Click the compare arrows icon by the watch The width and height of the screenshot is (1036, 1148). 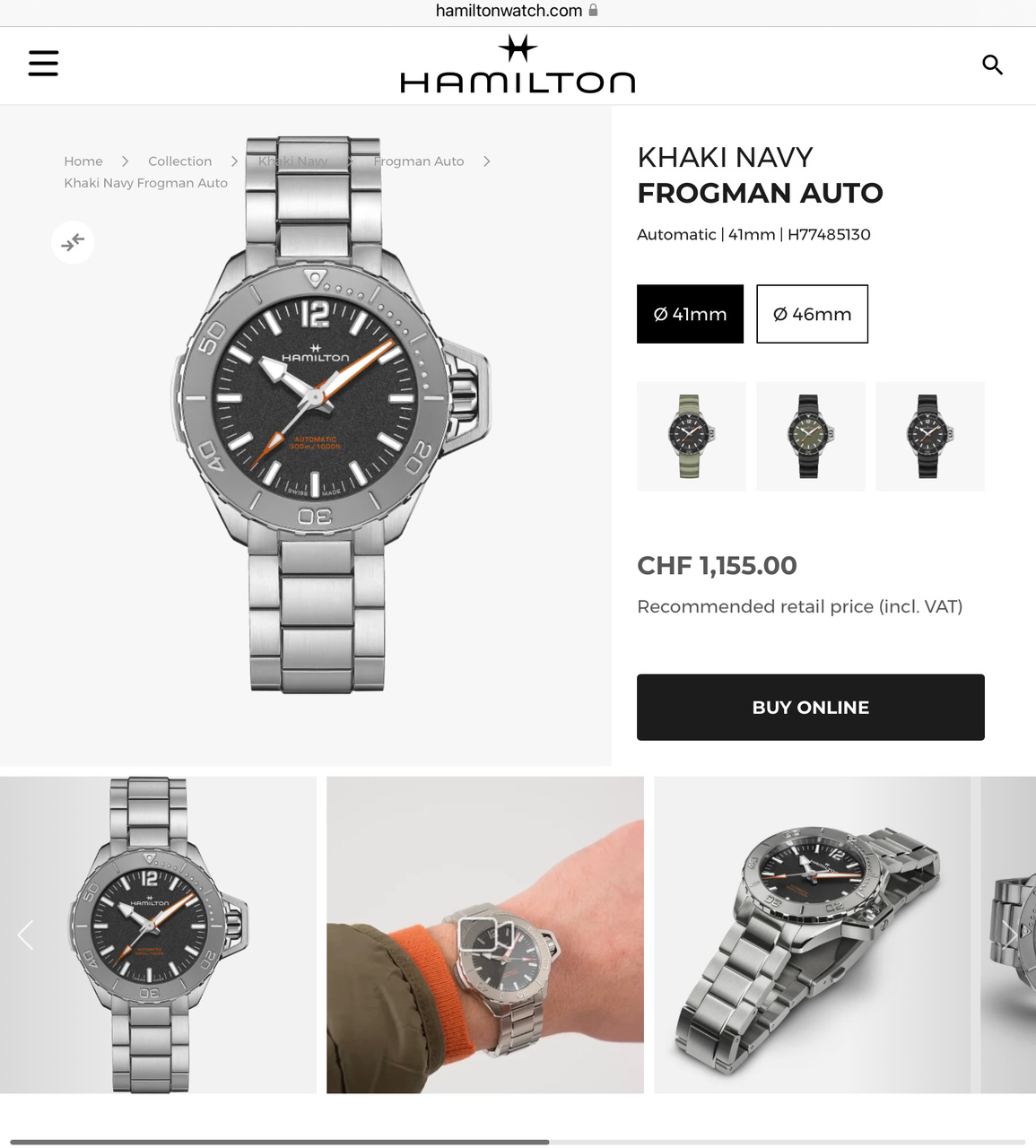73,242
